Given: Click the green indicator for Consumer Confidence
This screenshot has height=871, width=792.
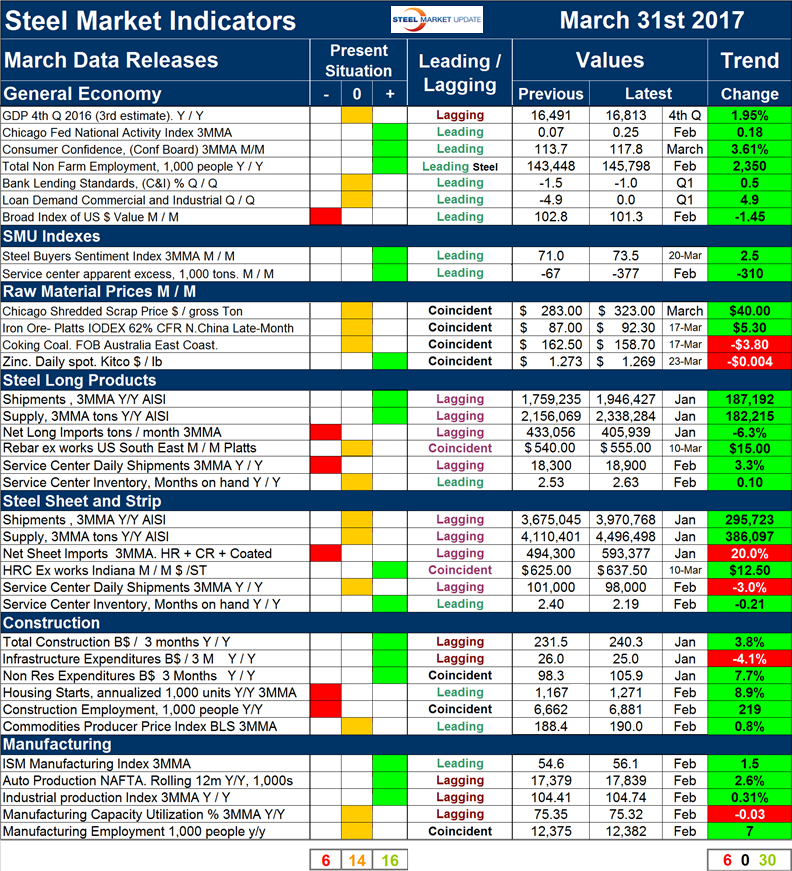Looking at the screenshot, I should [x=388, y=149].
